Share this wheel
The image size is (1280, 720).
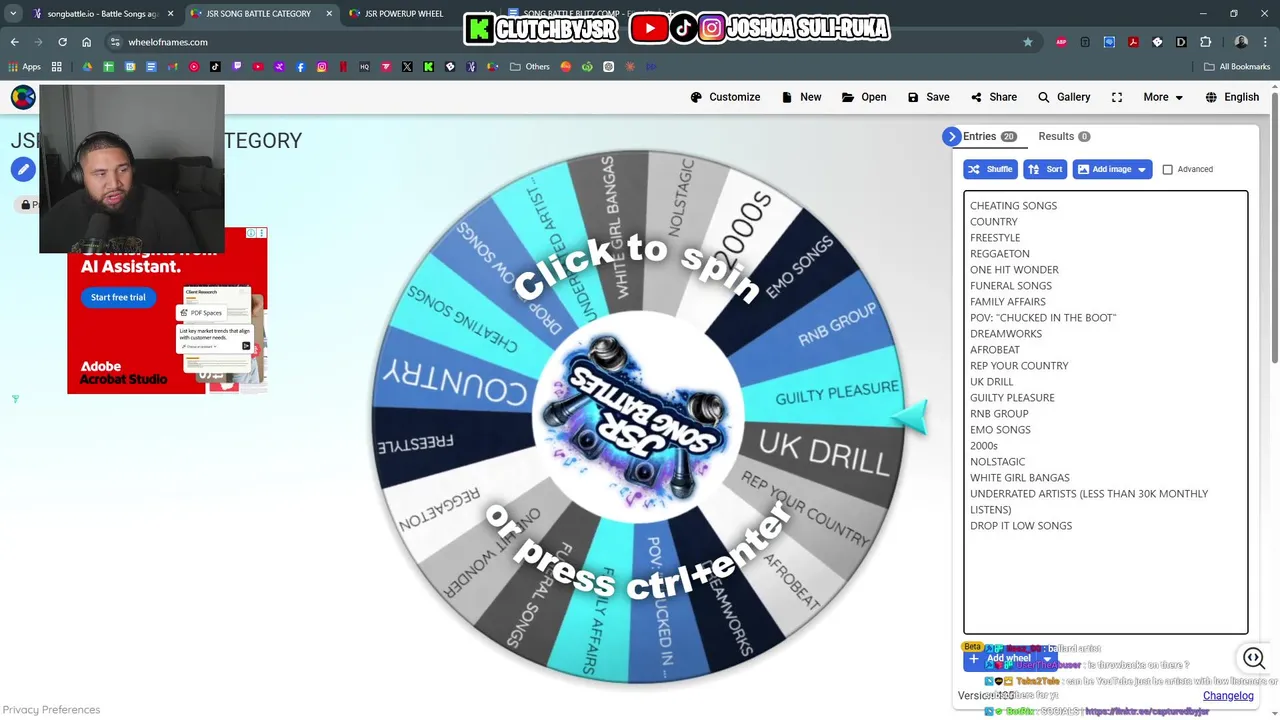[x=993, y=97]
